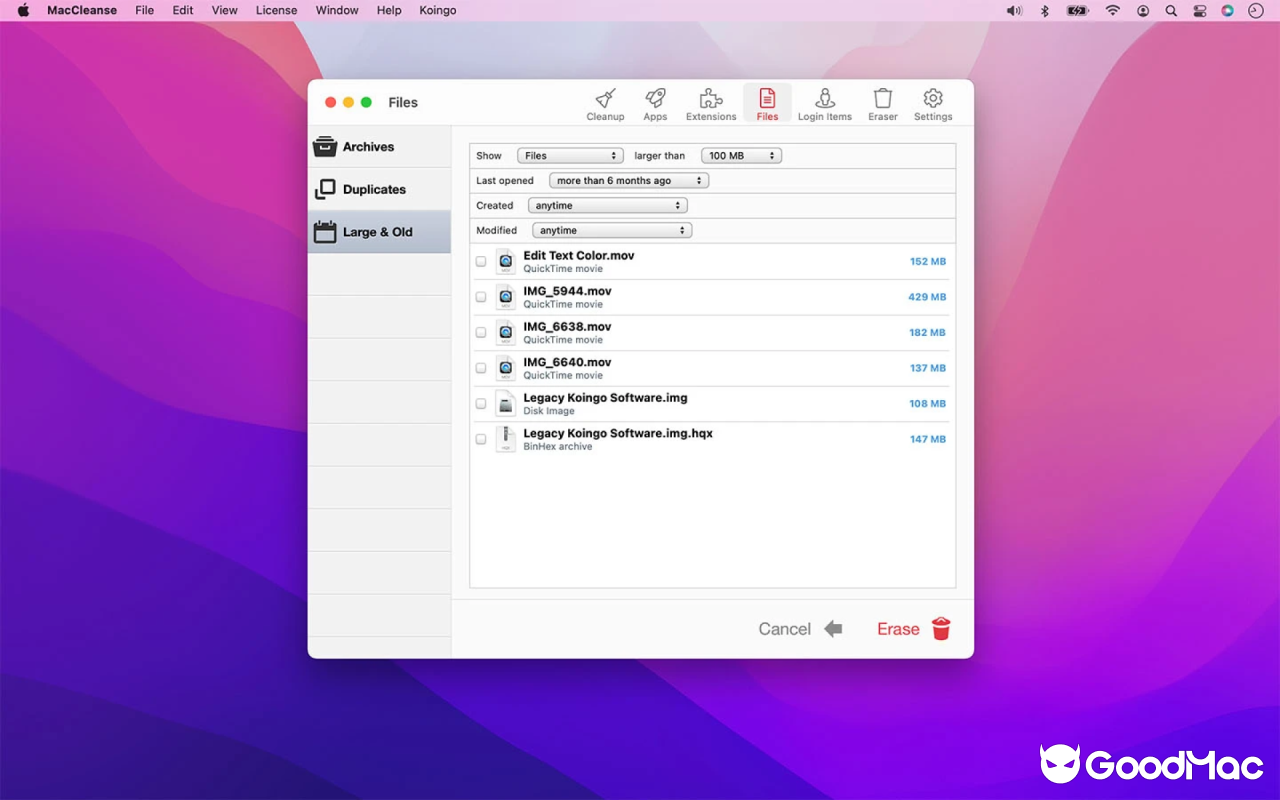Open the Window menu
The image size is (1280, 800).
336,10
